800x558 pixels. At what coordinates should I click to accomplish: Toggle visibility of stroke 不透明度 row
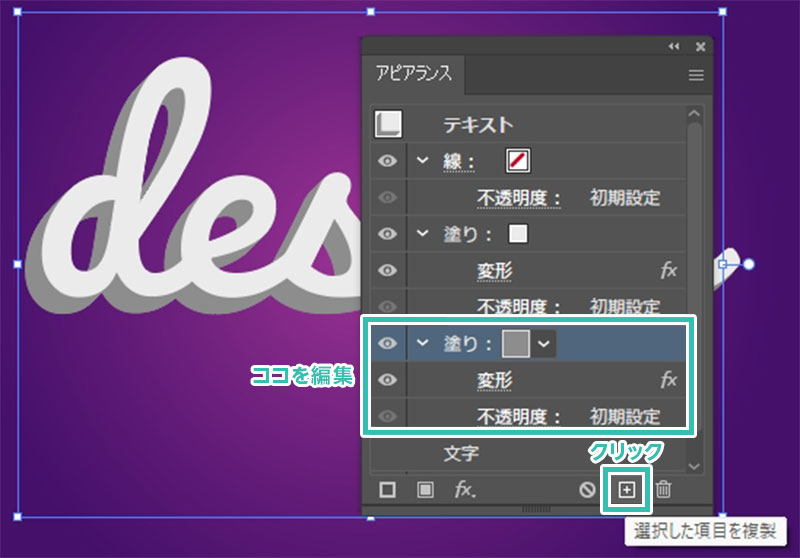[x=387, y=197]
